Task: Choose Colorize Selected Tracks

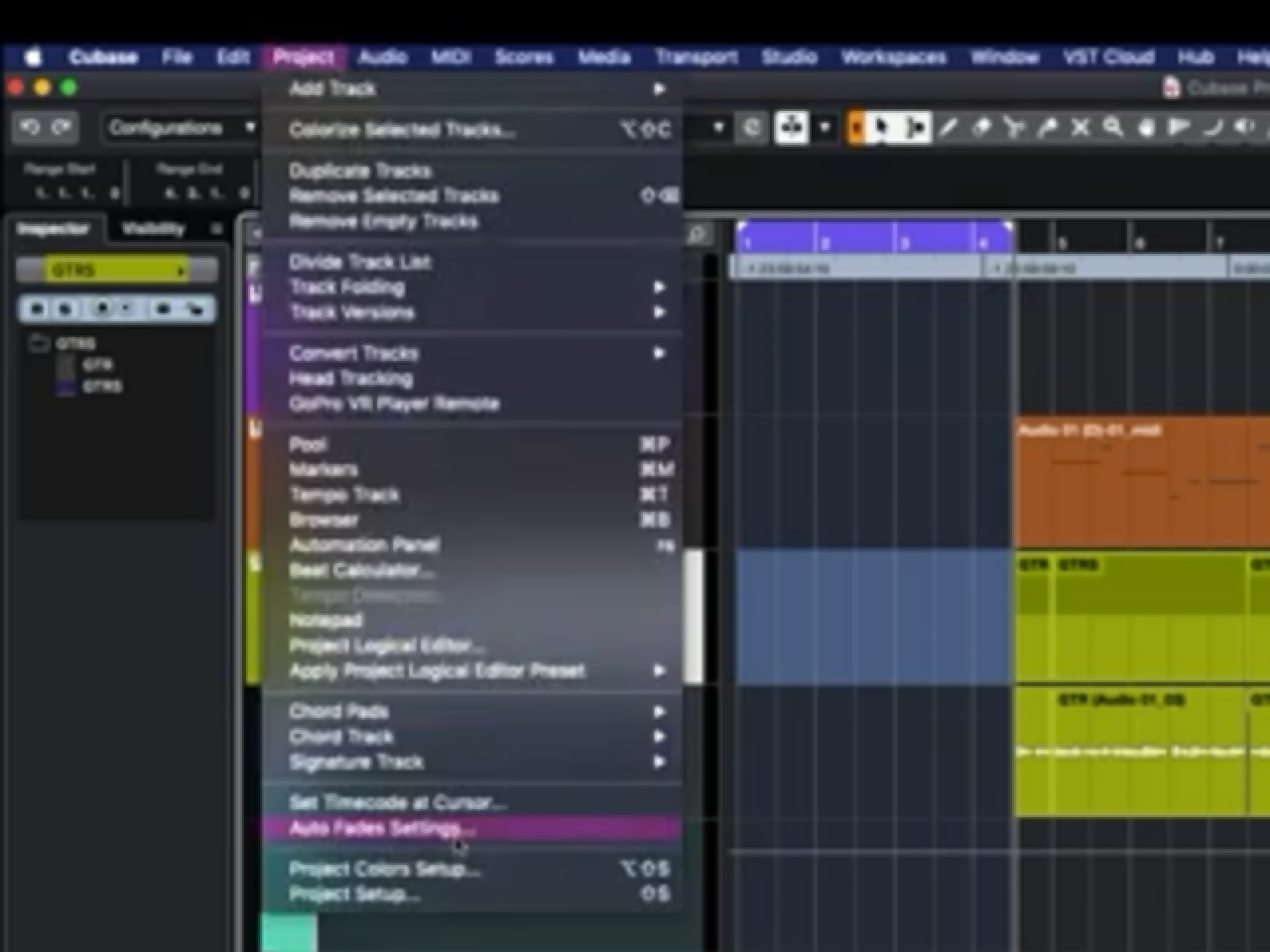Action: [473, 130]
